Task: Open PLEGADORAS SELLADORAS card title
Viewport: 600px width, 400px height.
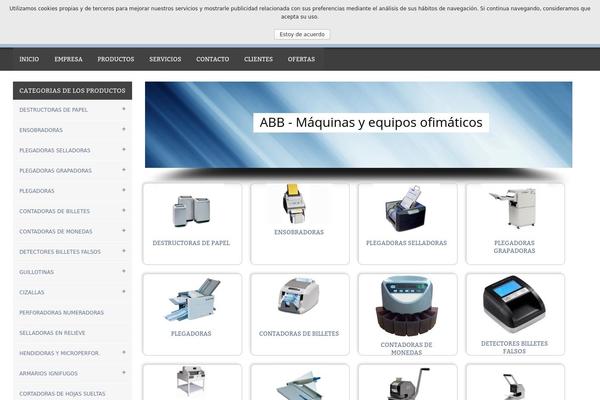Action: [x=406, y=243]
